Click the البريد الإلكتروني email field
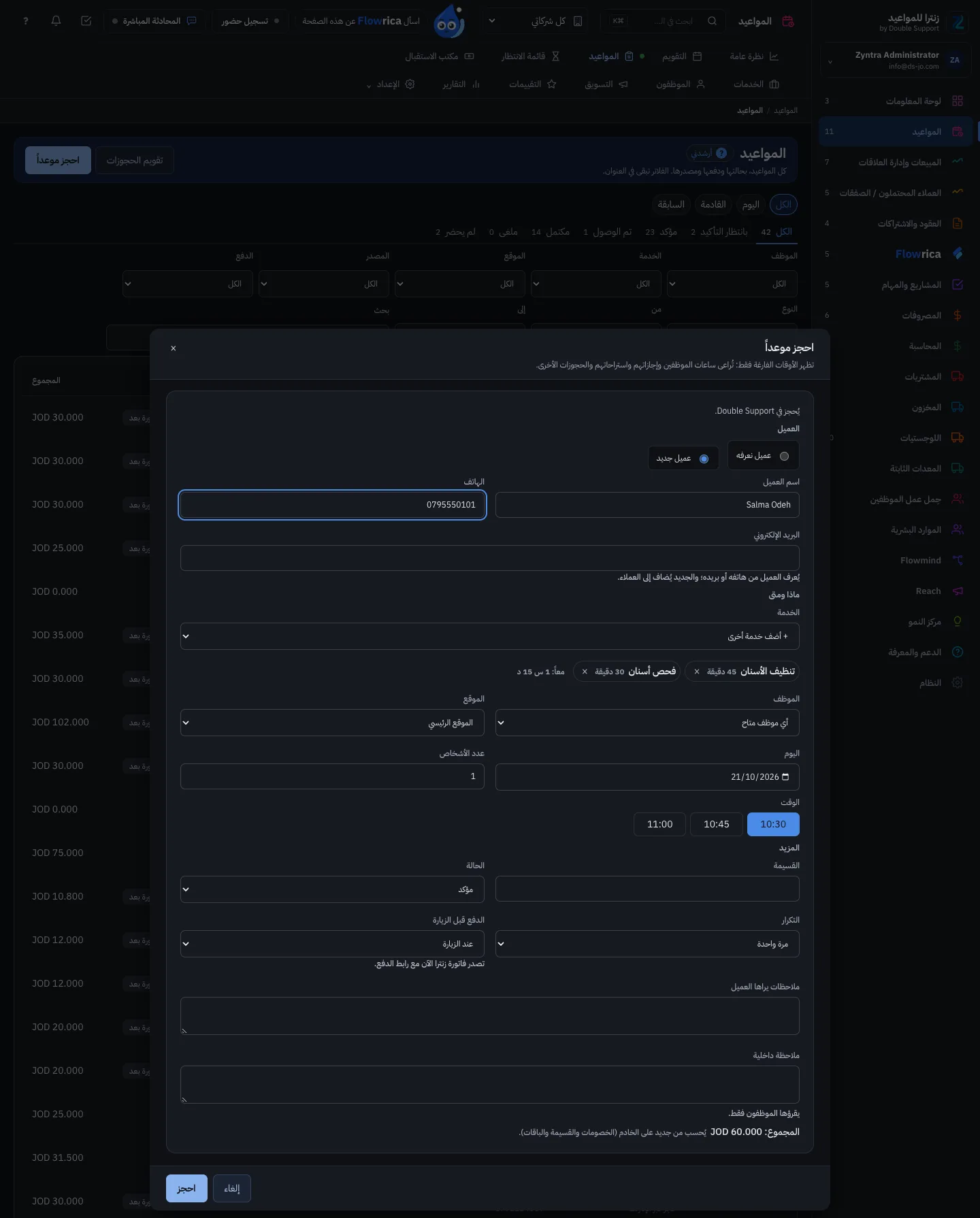Image resolution: width=980 pixels, height=1218 pixels. click(490, 557)
